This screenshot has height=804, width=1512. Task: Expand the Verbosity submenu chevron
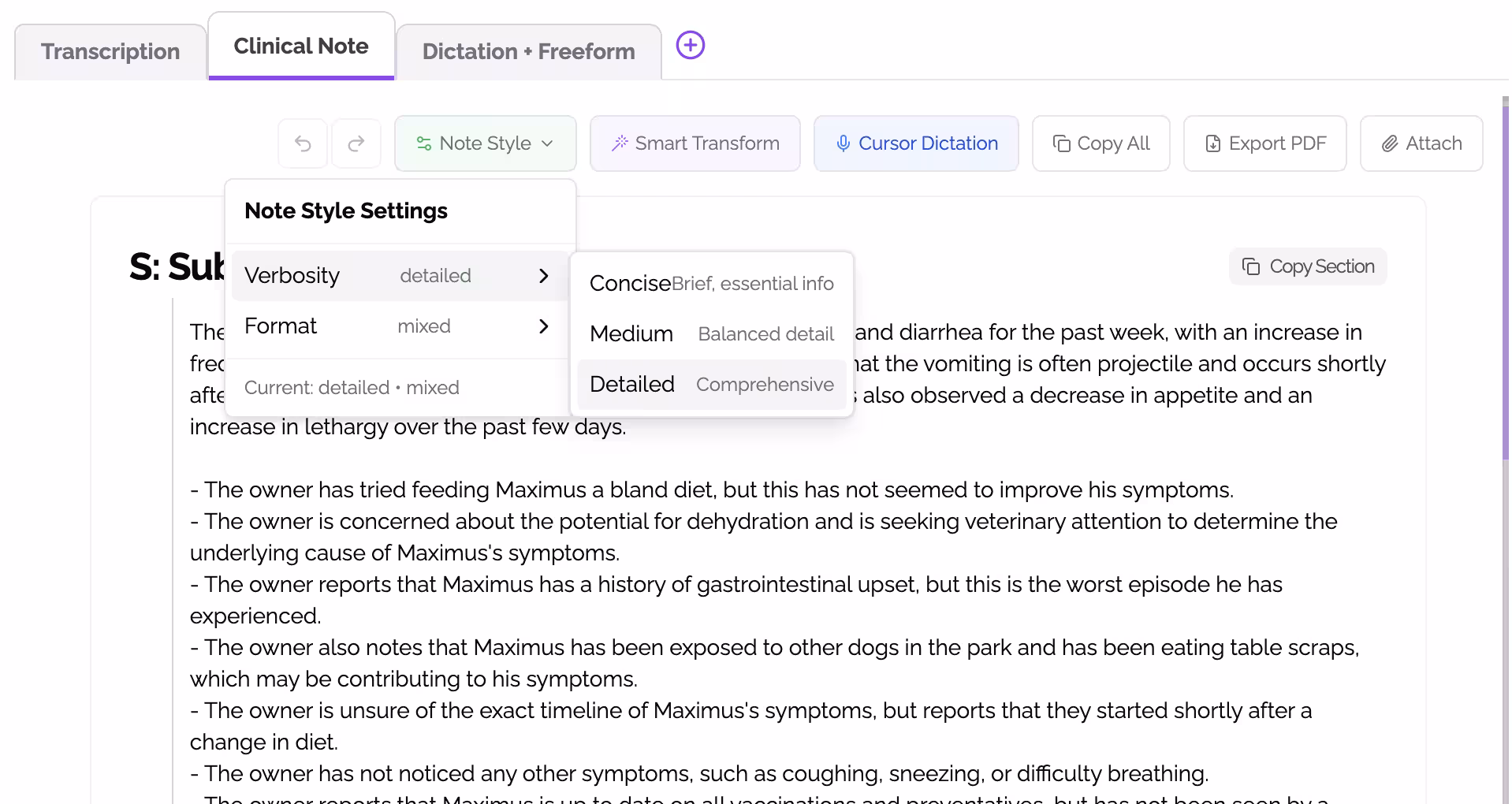click(x=542, y=275)
